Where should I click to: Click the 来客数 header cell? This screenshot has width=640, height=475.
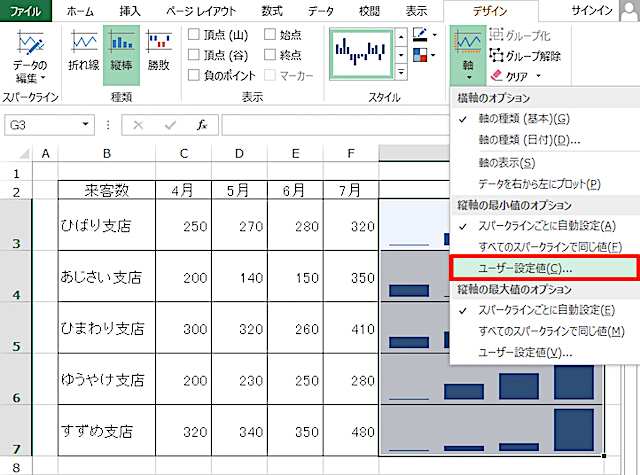click(x=107, y=190)
